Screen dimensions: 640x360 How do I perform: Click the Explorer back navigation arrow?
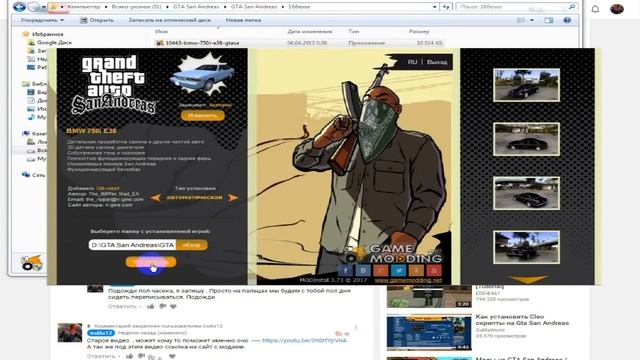(x=19, y=7)
